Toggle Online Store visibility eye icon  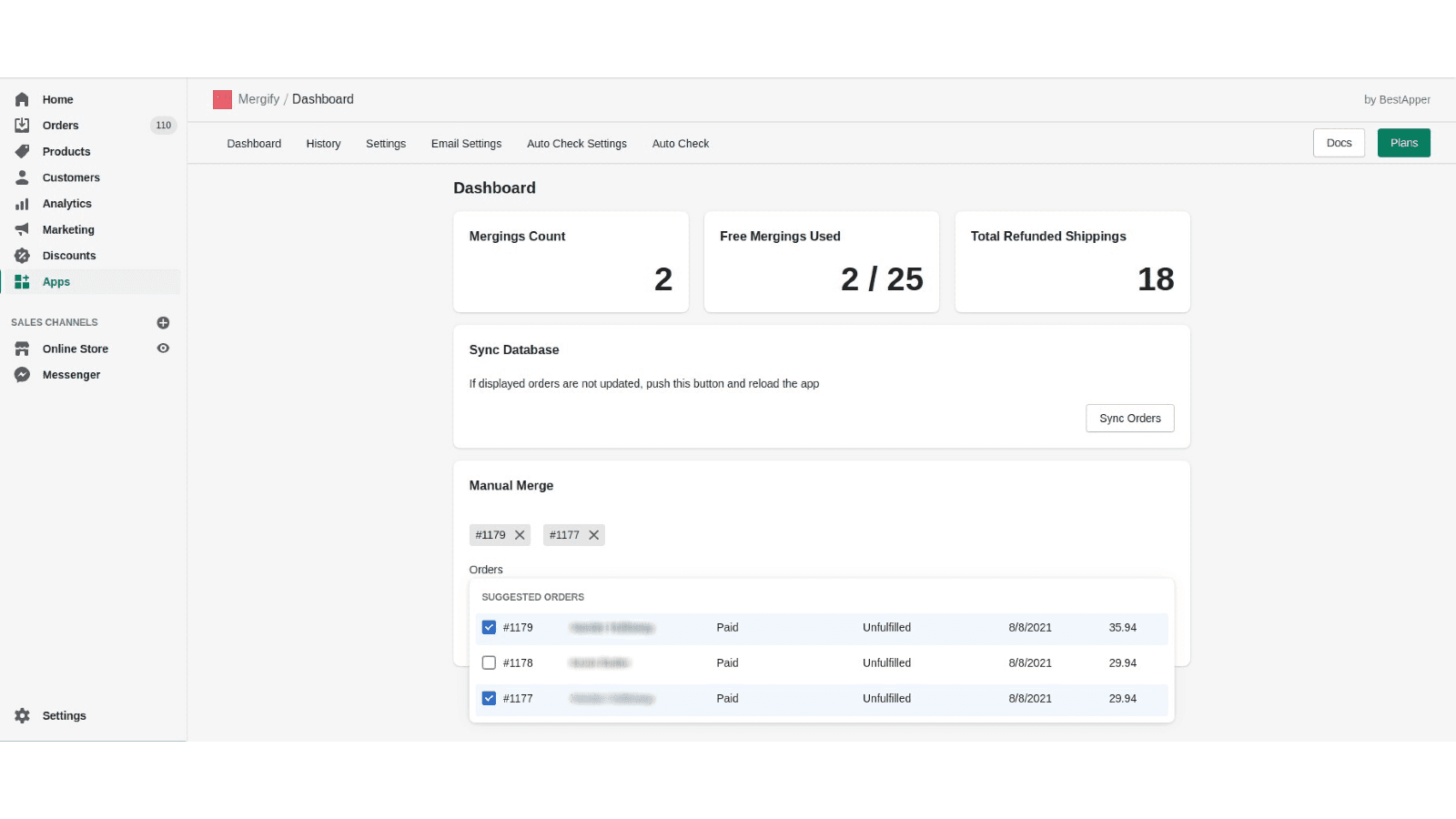tap(163, 348)
